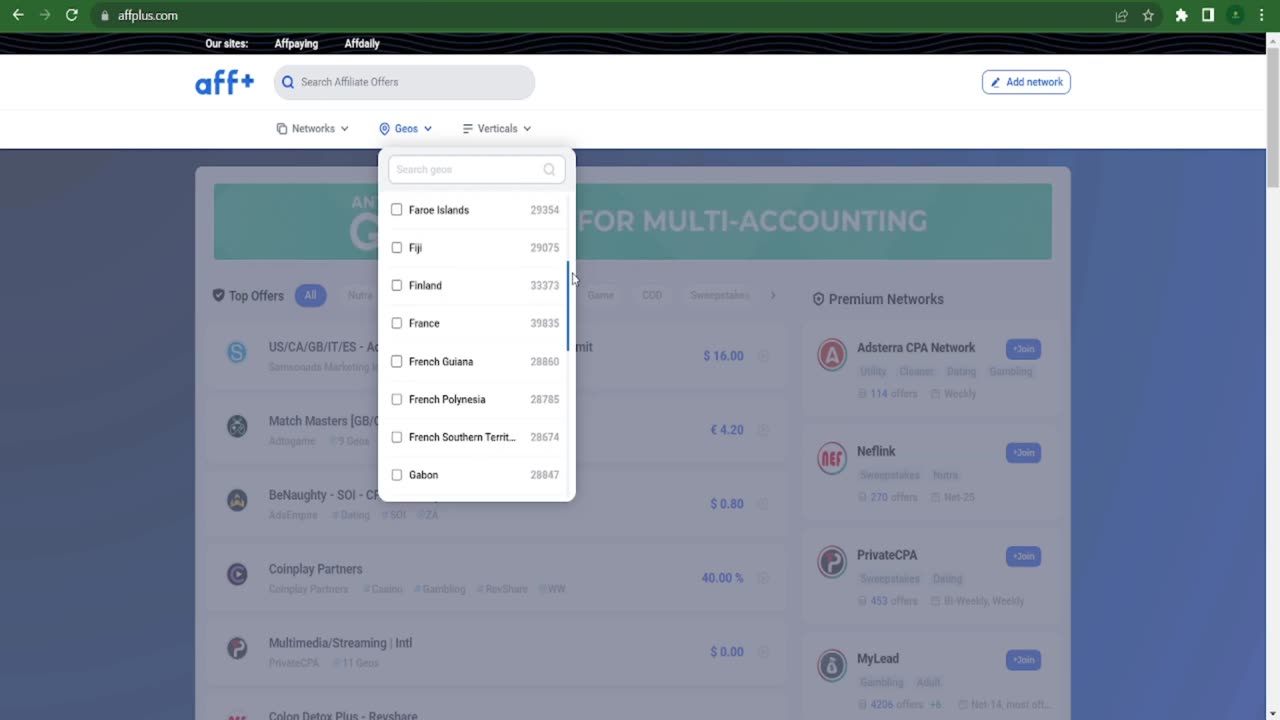Click the Premium Networks shield icon
The height and width of the screenshot is (720, 1280).
pyautogui.click(x=818, y=299)
